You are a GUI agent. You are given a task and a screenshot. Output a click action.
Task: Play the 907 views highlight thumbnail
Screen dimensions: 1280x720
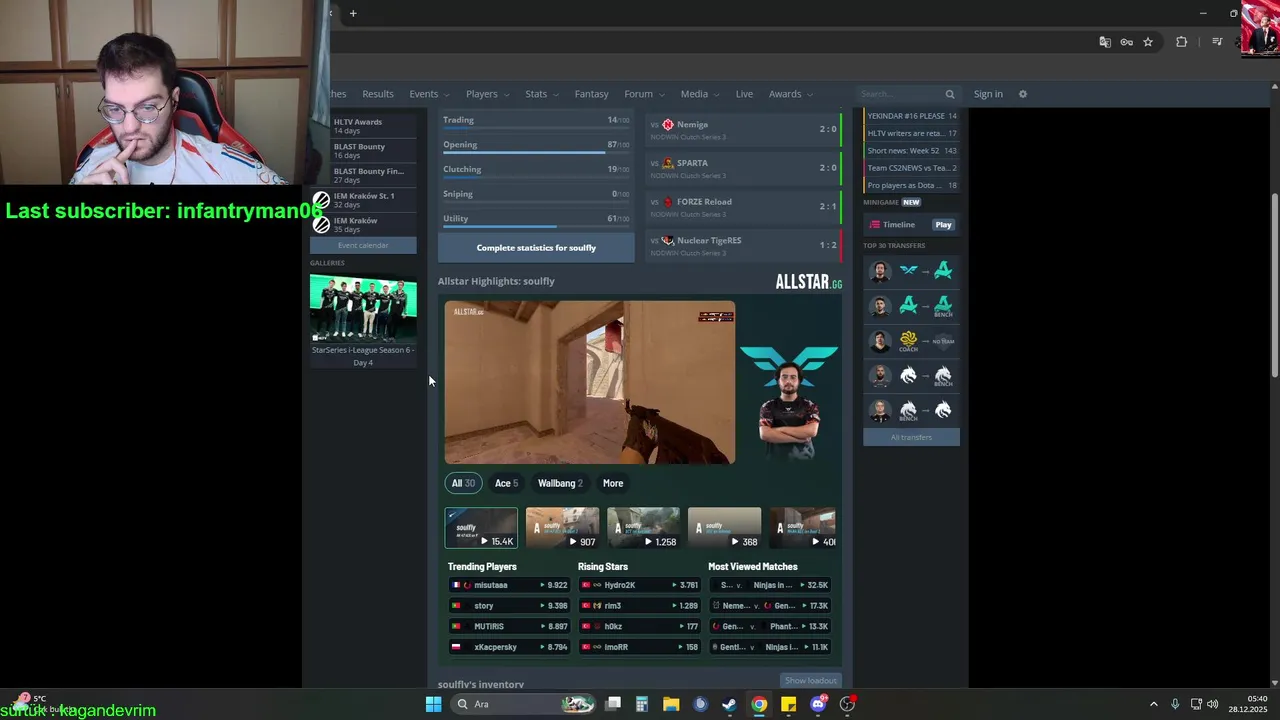click(x=562, y=528)
